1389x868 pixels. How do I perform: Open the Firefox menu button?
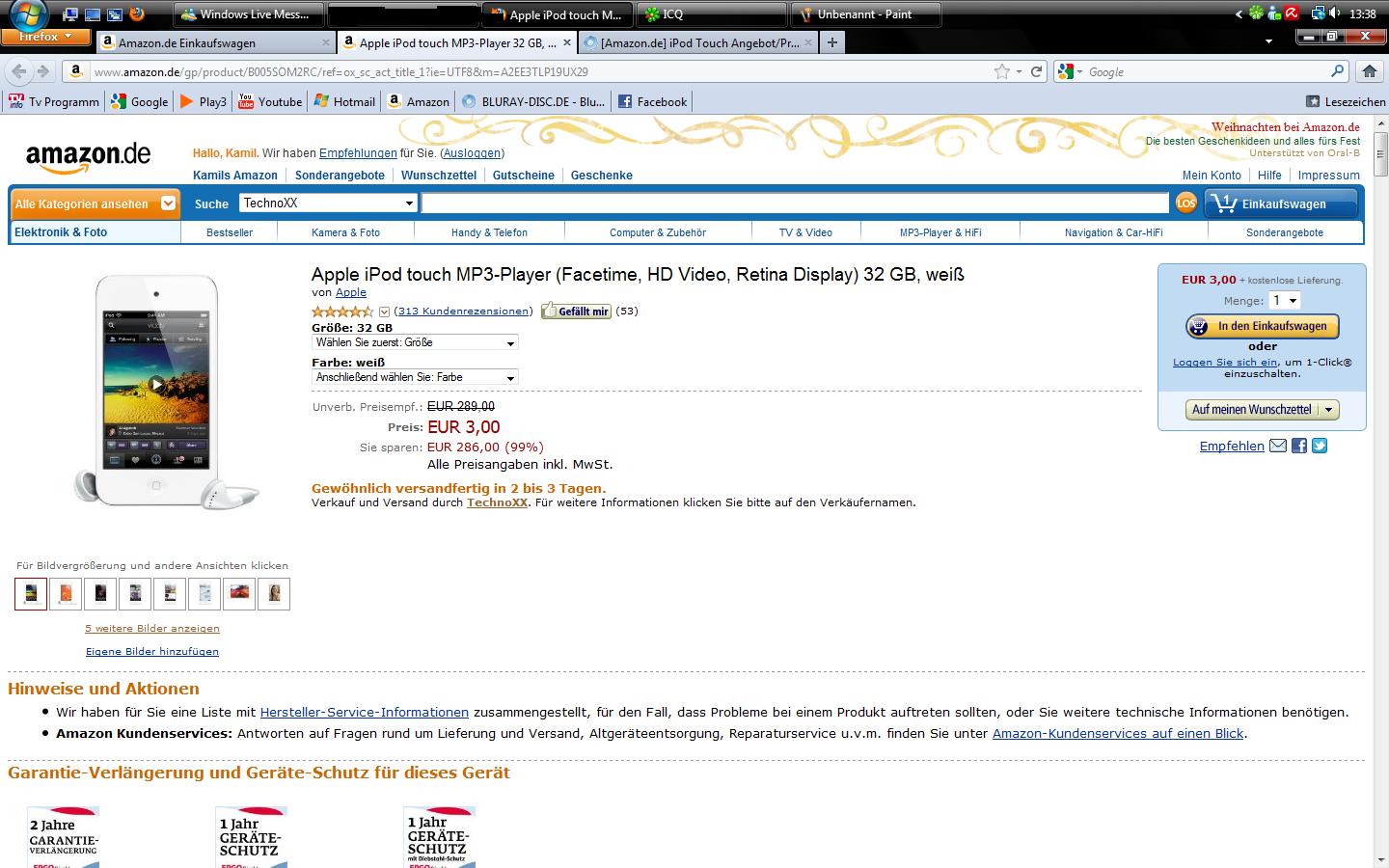pos(43,37)
